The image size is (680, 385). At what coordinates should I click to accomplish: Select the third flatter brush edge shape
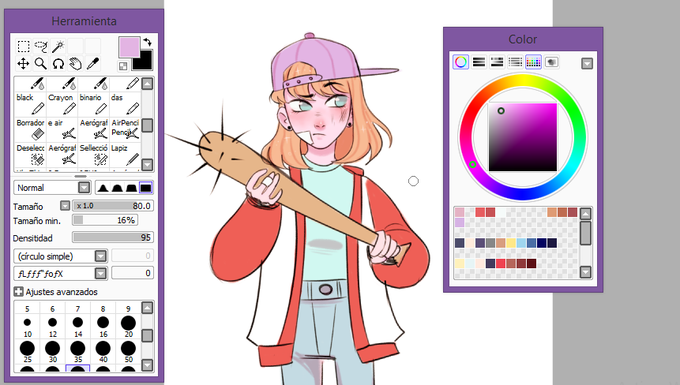click(131, 188)
